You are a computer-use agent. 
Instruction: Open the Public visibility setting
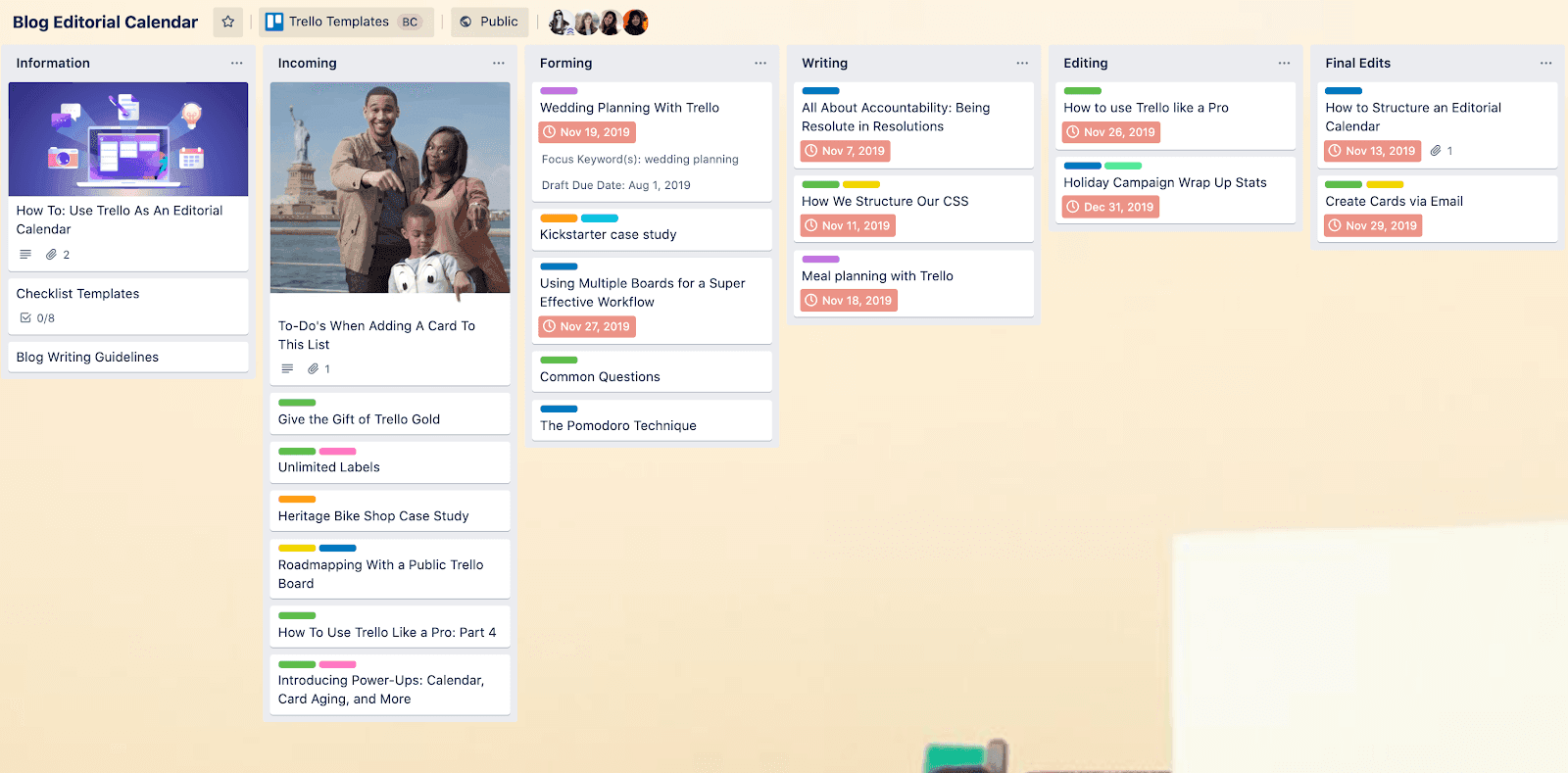click(x=489, y=22)
